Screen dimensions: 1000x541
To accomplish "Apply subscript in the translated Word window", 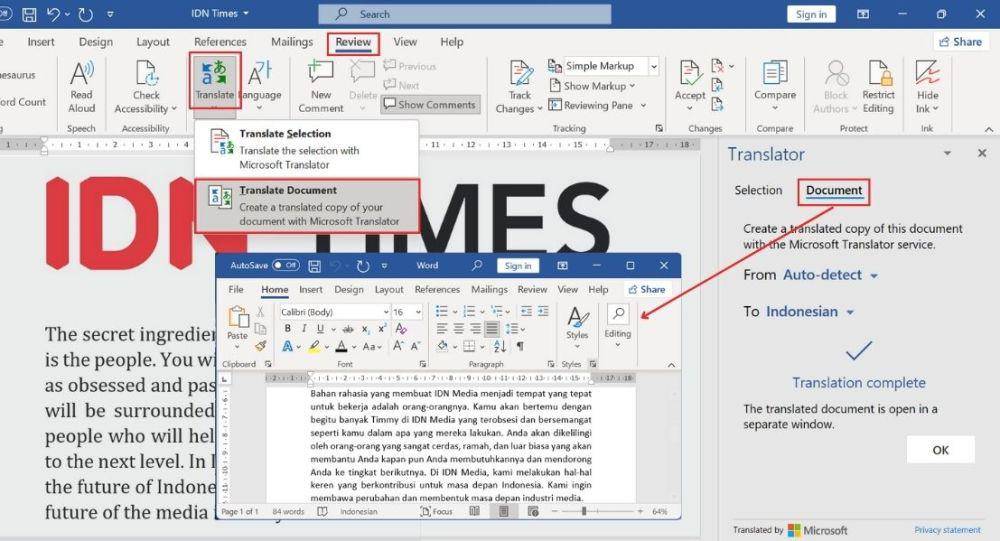I will pyautogui.click(x=365, y=329).
